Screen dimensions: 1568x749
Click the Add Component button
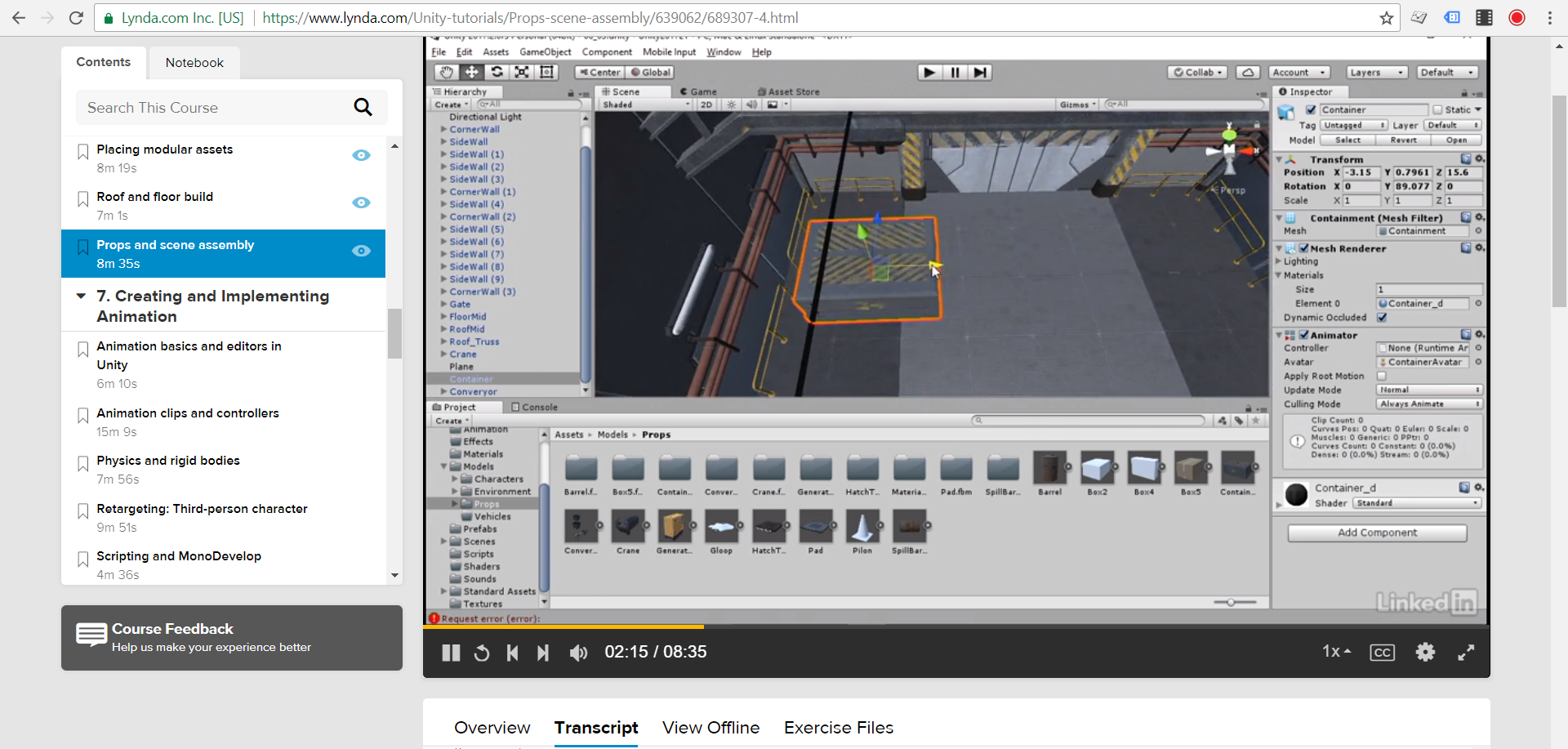(1378, 533)
